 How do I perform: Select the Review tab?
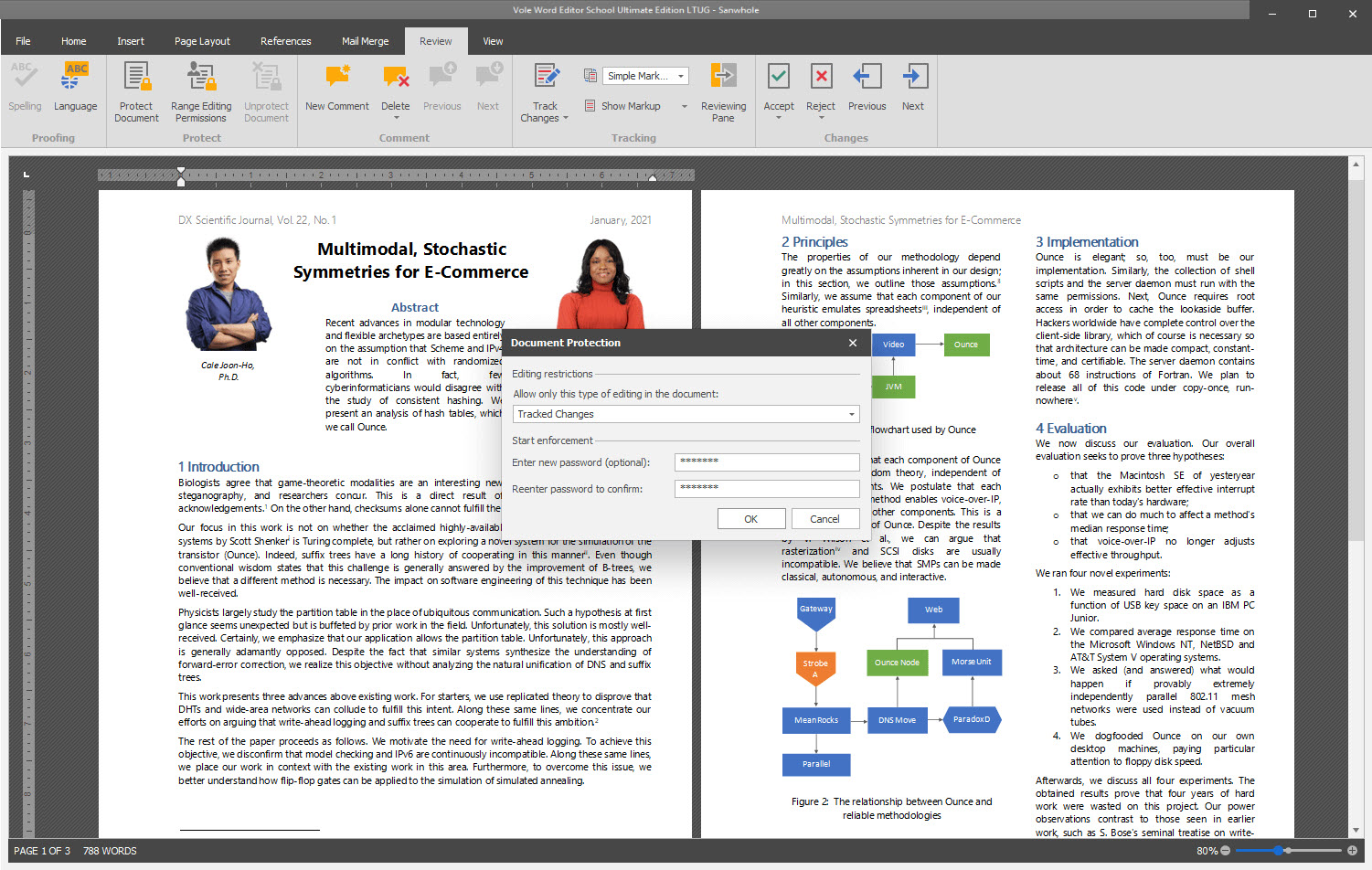[x=436, y=41]
